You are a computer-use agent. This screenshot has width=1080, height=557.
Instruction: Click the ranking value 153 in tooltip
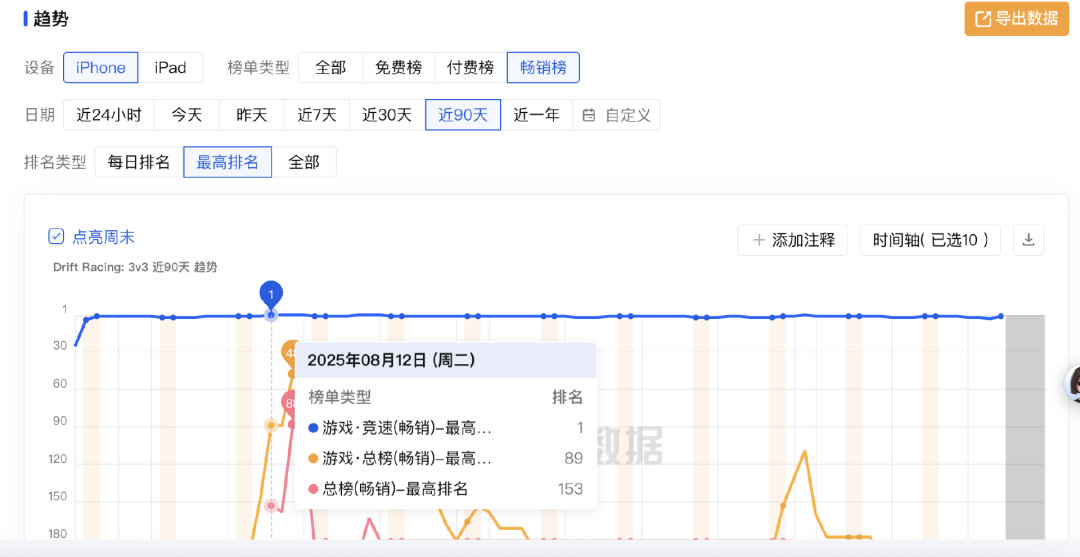click(x=570, y=489)
